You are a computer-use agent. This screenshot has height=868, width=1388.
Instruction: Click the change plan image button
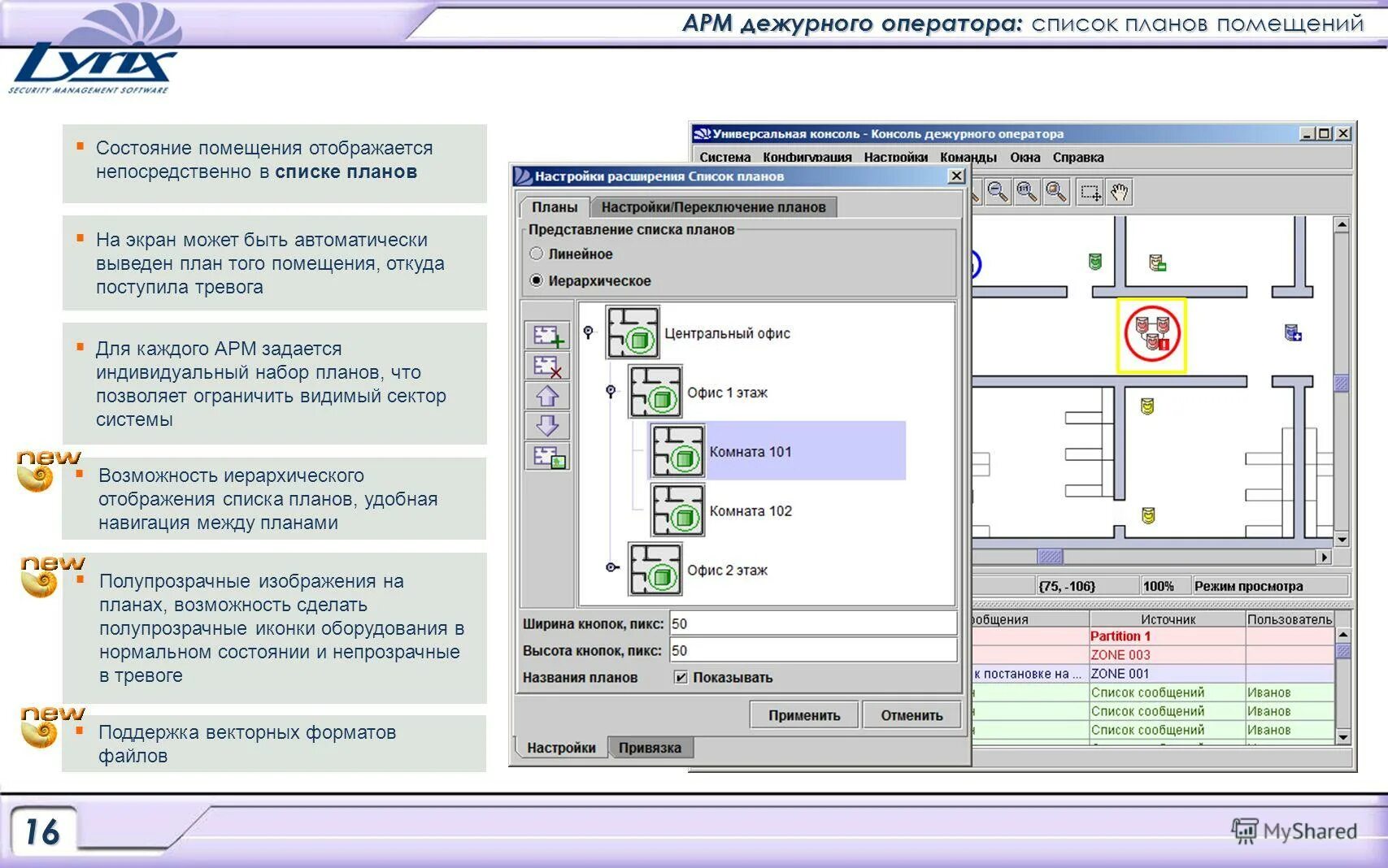547,456
